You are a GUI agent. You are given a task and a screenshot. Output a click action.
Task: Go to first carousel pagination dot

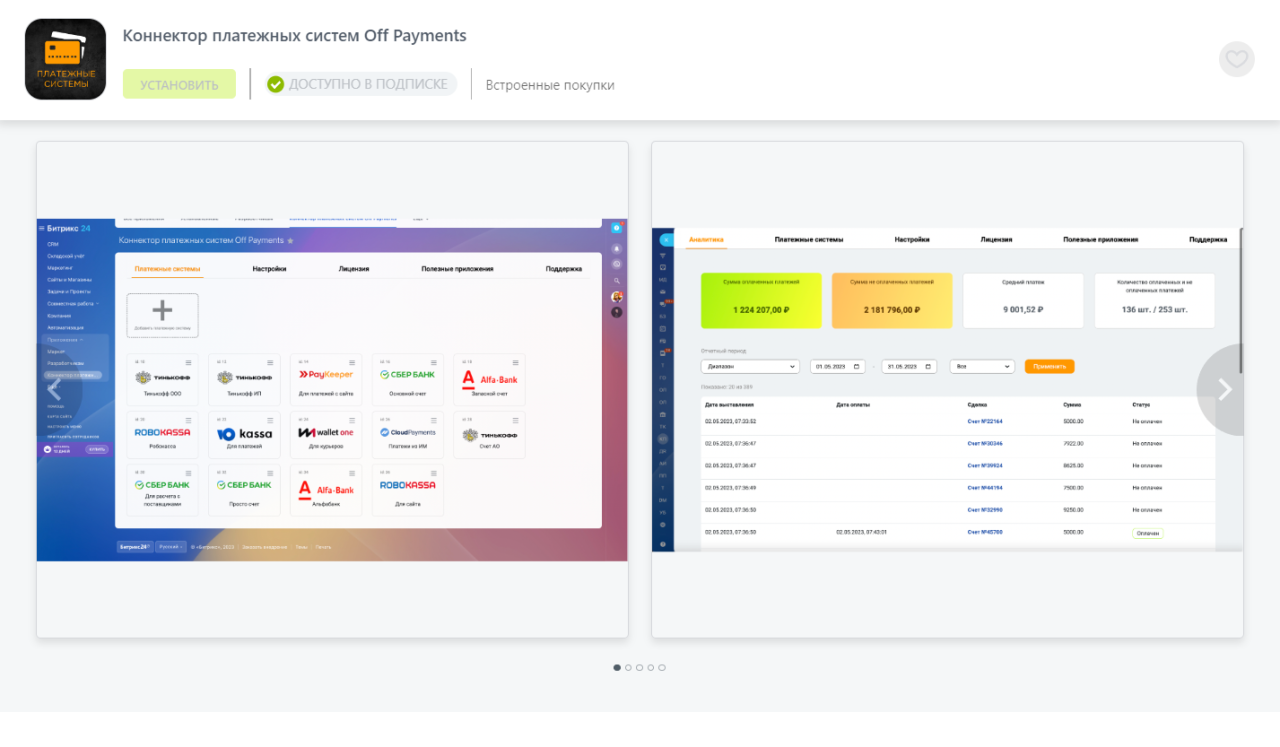pos(617,667)
